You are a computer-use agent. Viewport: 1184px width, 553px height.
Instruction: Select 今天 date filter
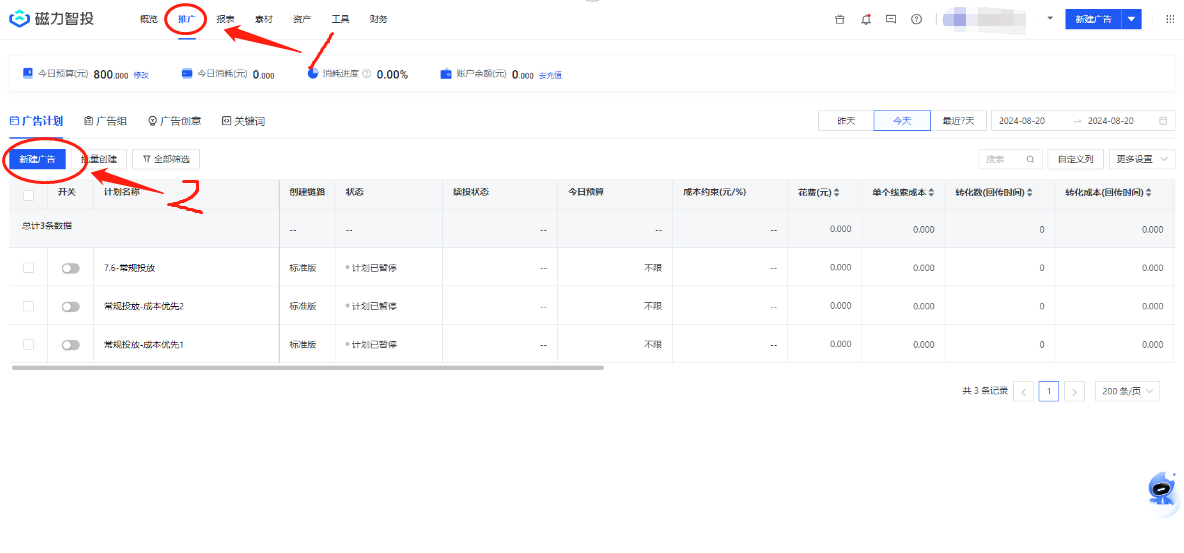pos(902,121)
